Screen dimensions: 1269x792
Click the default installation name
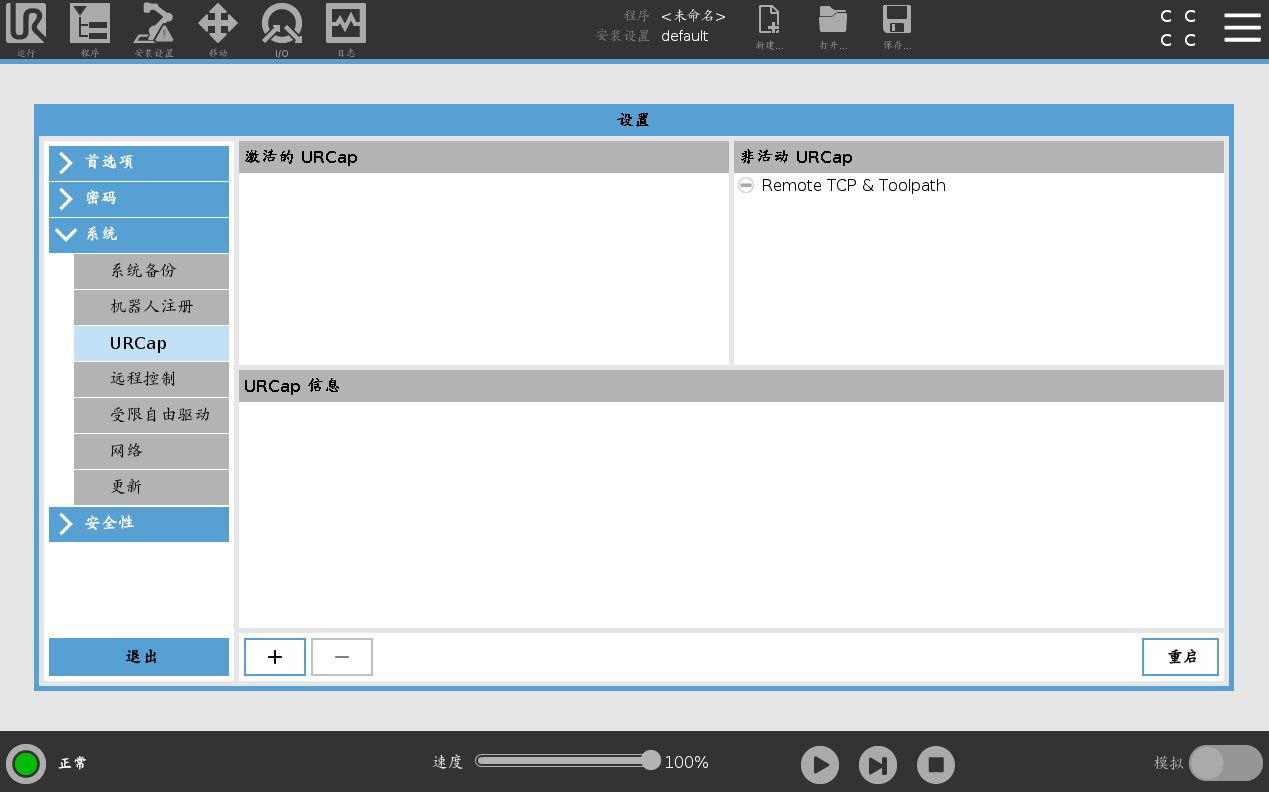pyautogui.click(x=685, y=36)
